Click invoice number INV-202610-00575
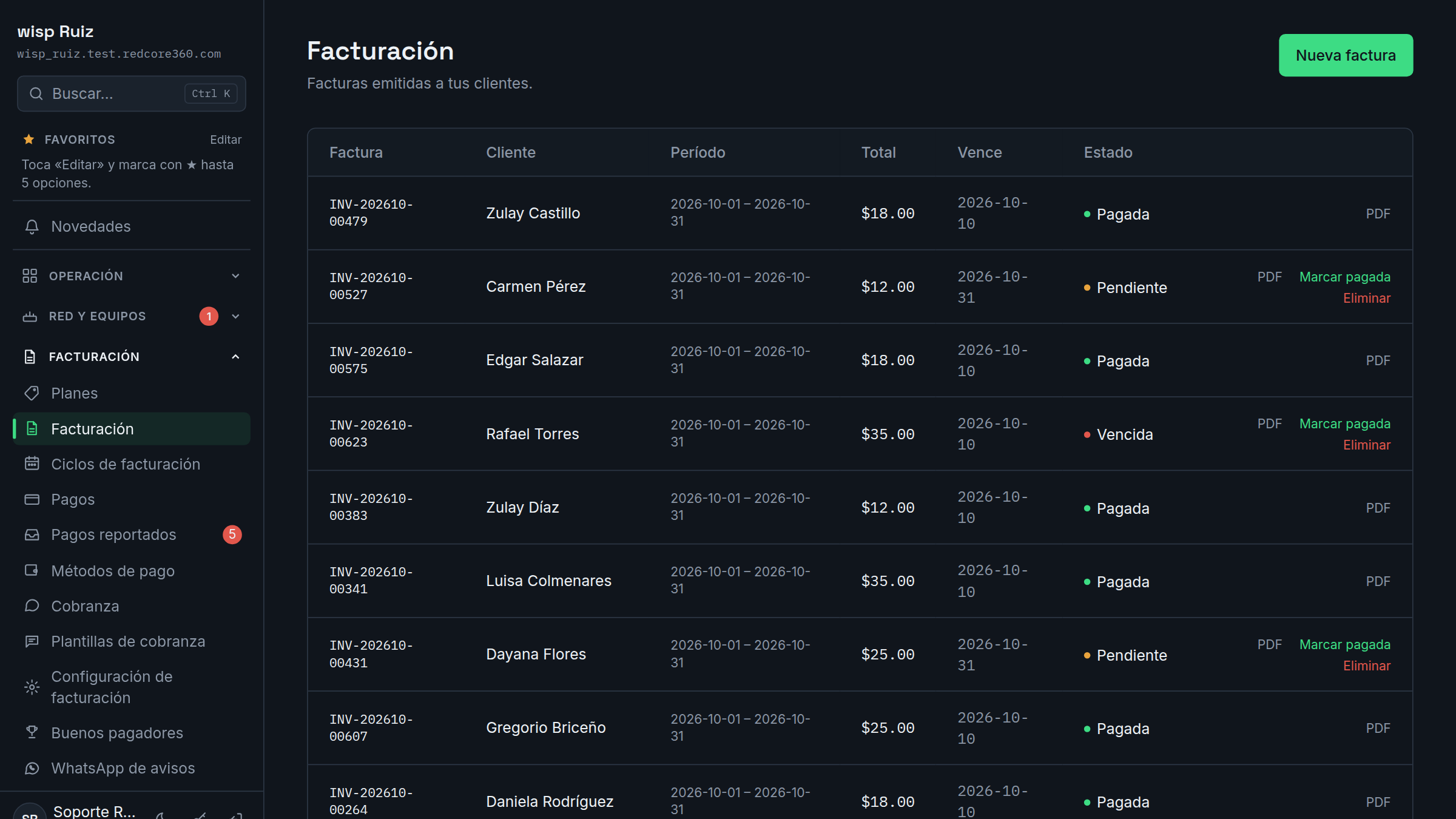1456x819 pixels. pyautogui.click(x=371, y=360)
